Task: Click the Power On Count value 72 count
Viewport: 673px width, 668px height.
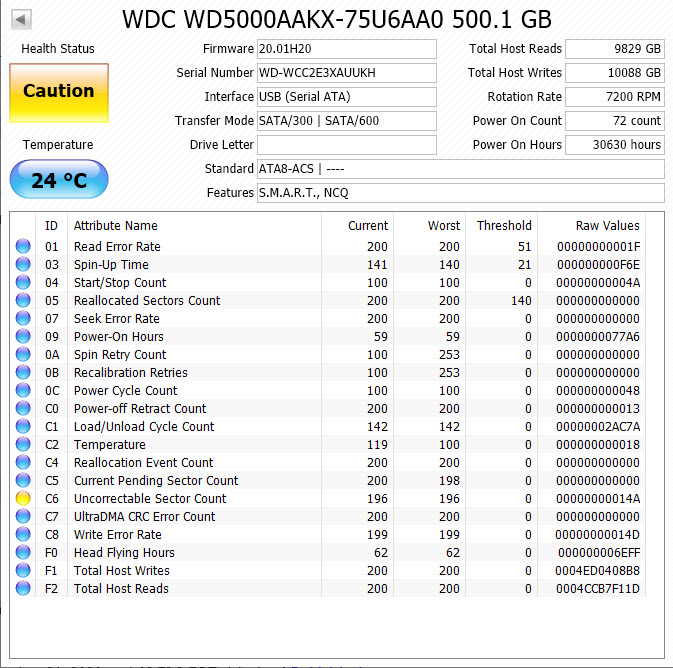Action: coord(615,121)
